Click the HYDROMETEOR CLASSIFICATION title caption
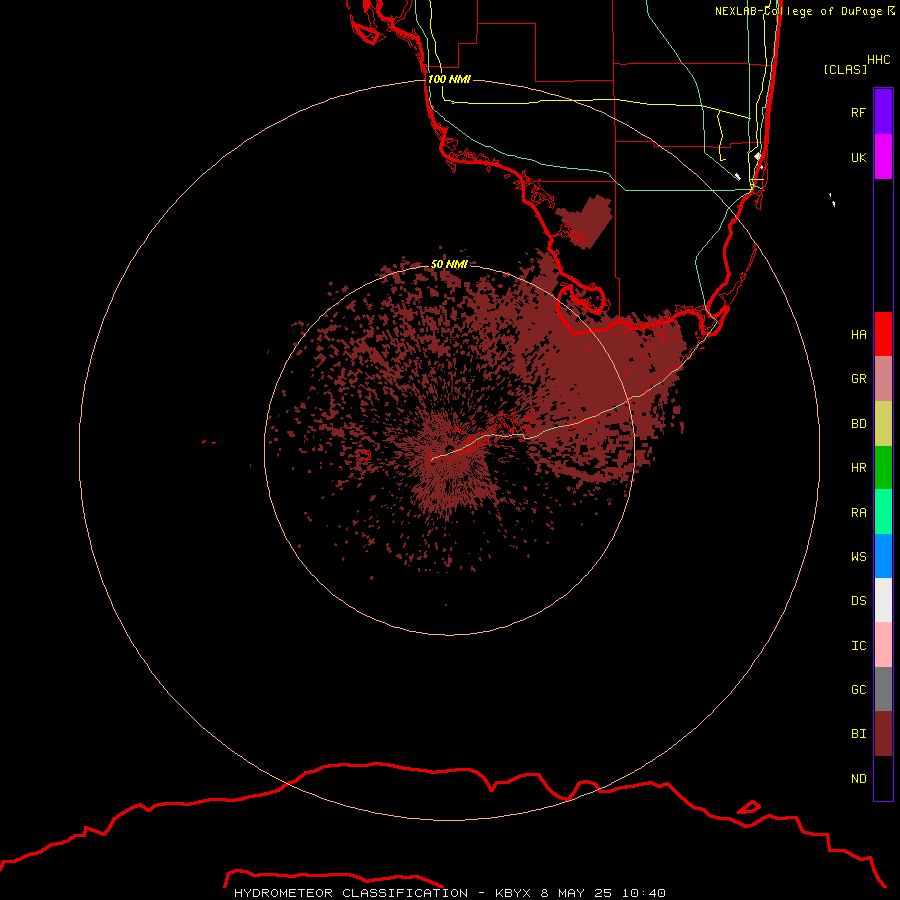 coord(351,893)
